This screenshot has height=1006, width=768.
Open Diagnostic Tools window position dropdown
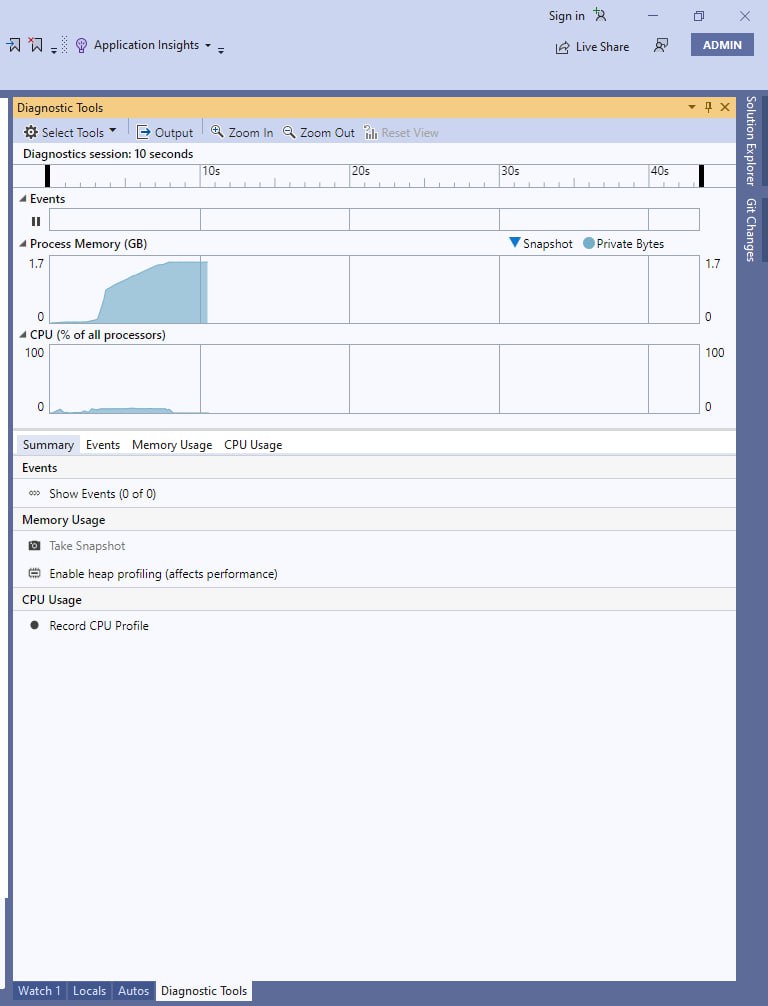coord(692,107)
